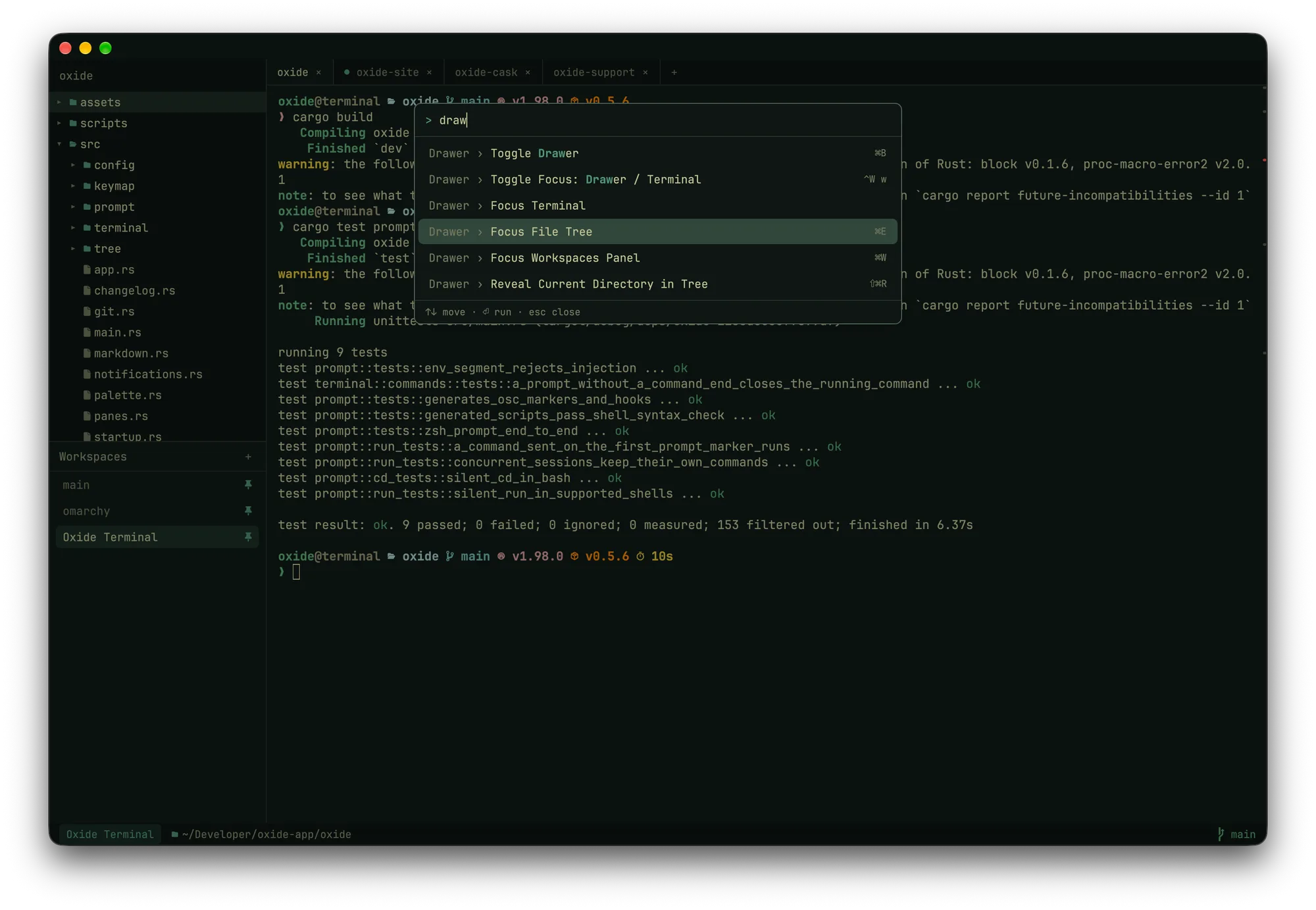
Task: Add a new workspace with plus icon
Action: tap(248, 457)
